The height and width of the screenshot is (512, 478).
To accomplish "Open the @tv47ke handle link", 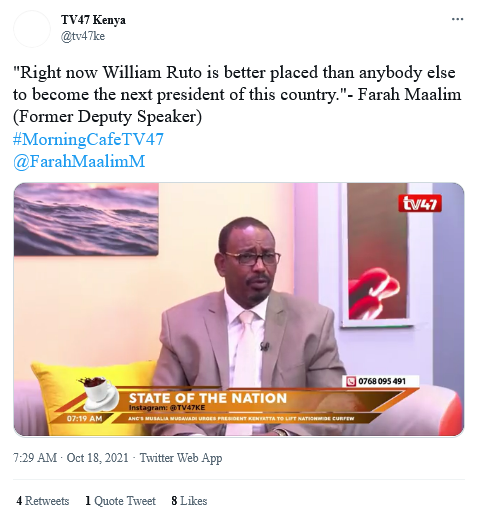I will [x=83, y=36].
